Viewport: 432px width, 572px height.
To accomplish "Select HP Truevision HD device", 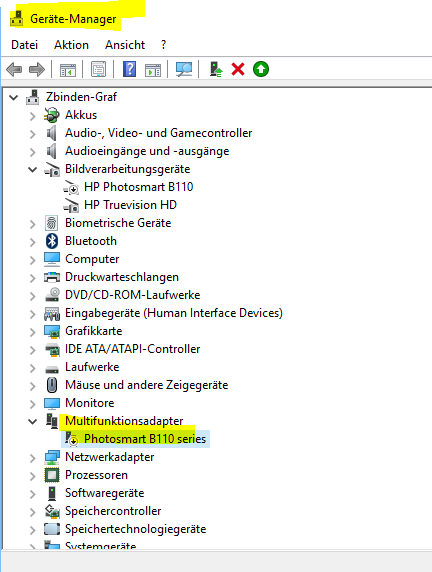I will click(x=130, y=205).
